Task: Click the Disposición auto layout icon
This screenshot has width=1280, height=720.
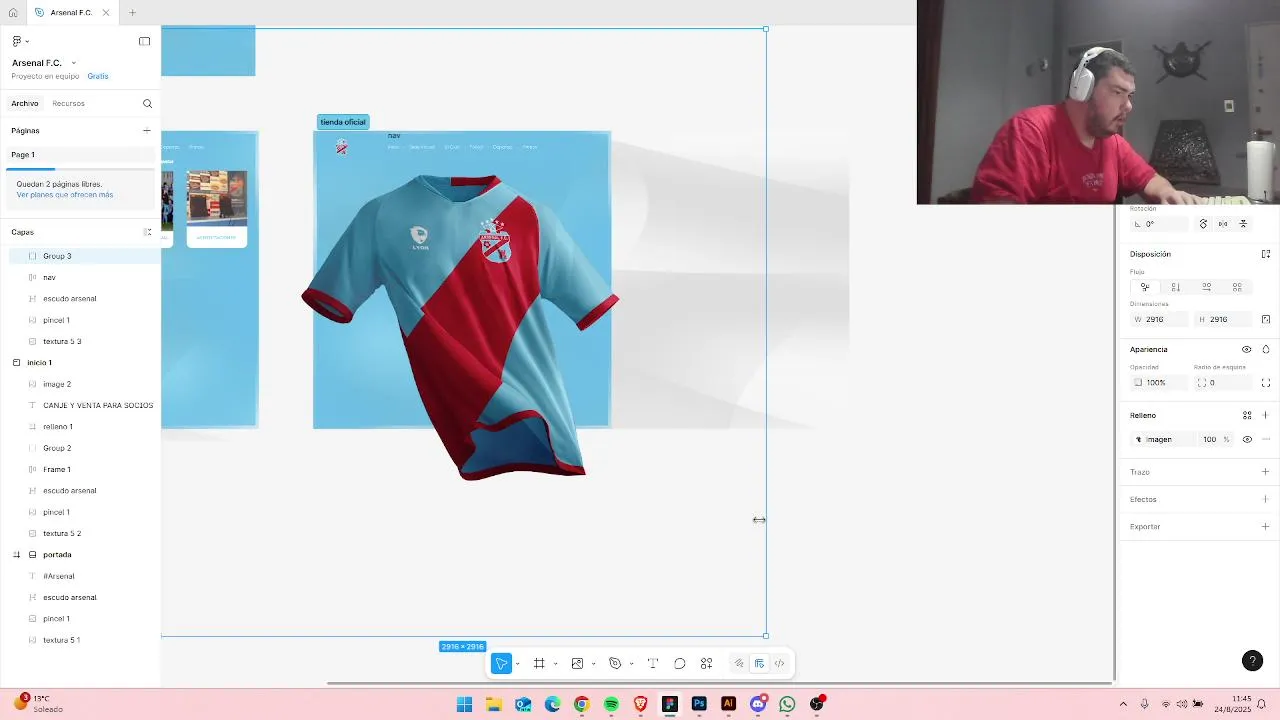Action: tap(1265, 254)
